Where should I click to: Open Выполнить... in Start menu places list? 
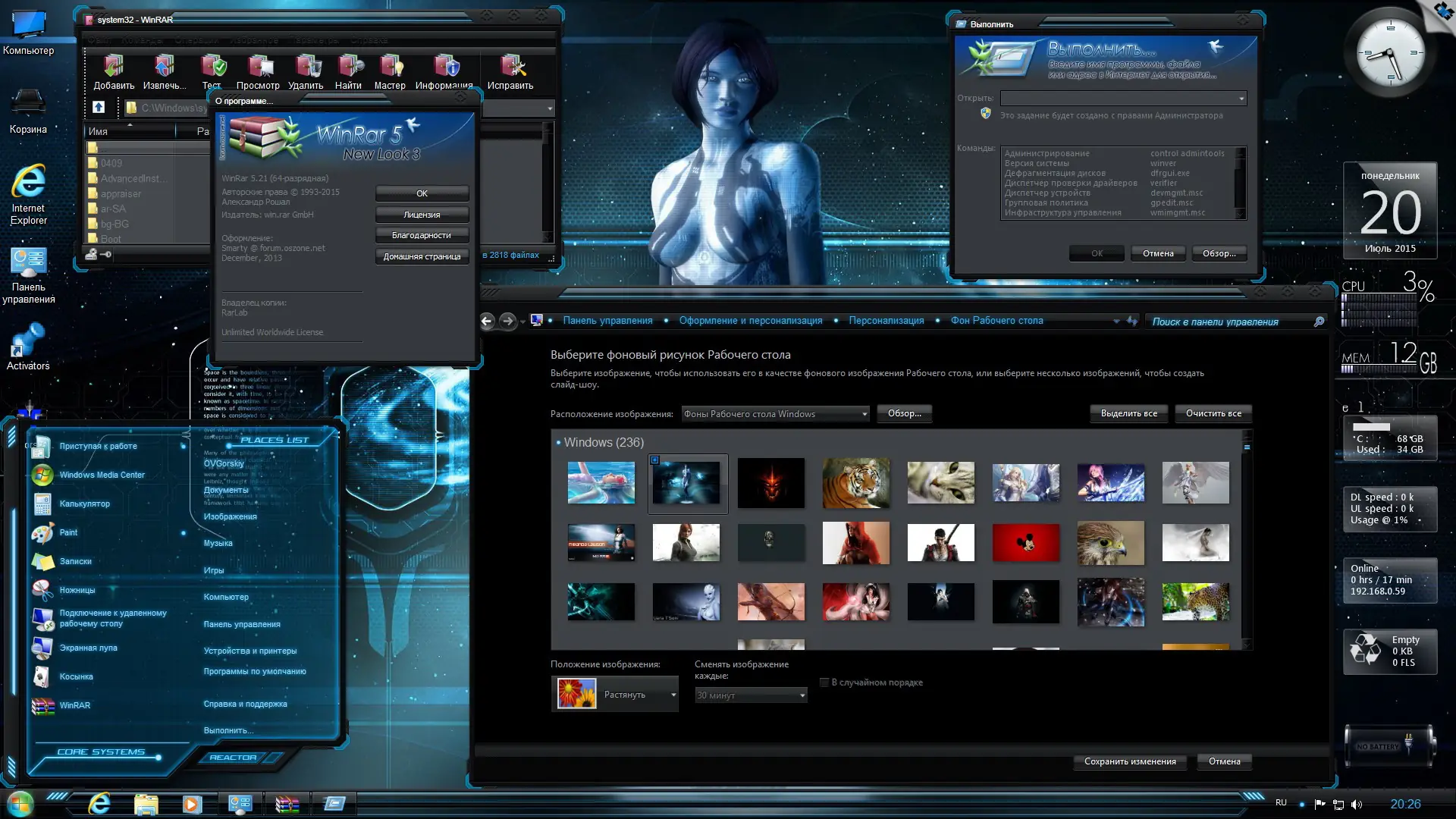pyautogui.click(x=228, y=730)
